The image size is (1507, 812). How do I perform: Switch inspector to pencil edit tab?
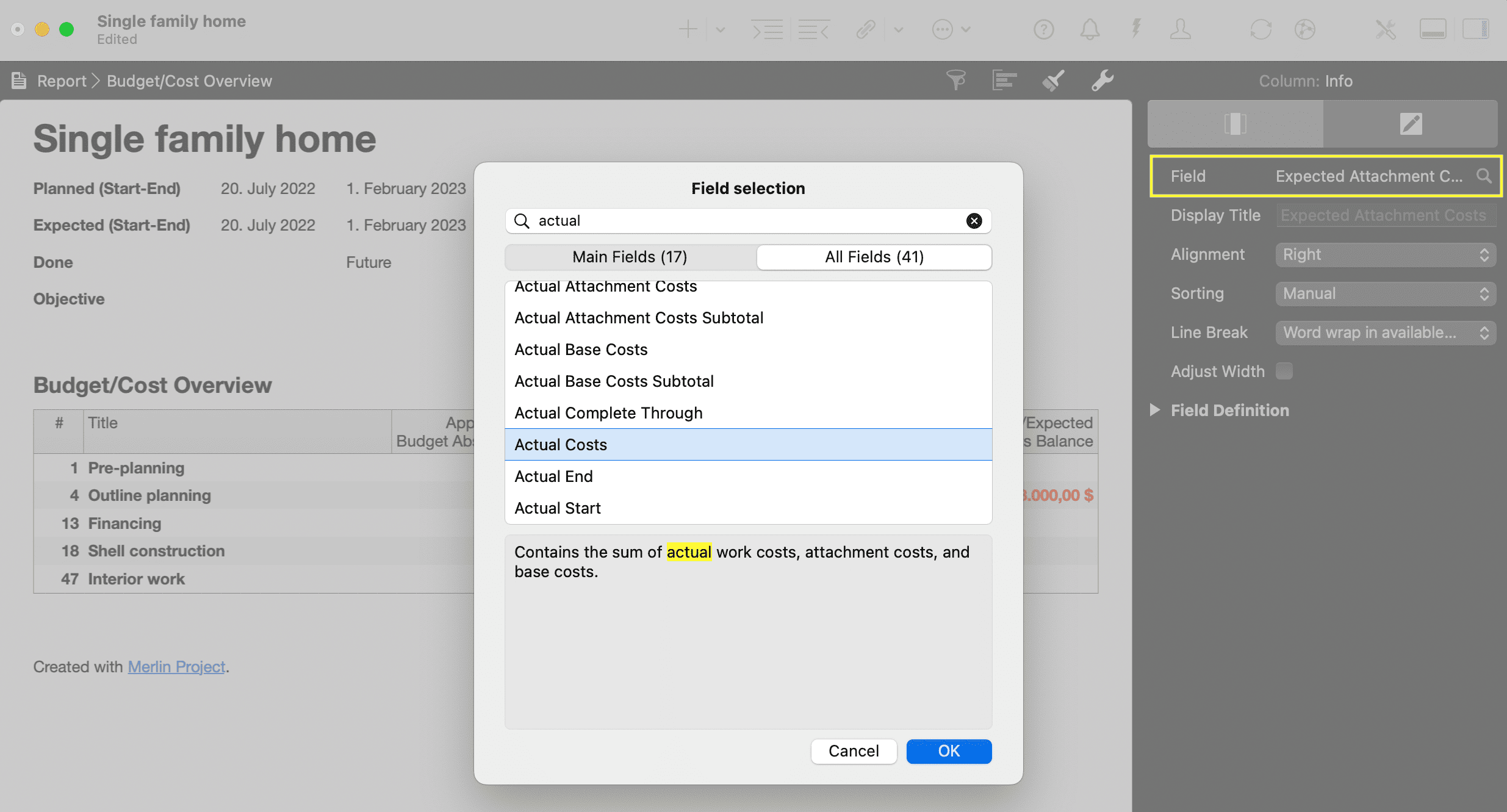point(1410,124)
